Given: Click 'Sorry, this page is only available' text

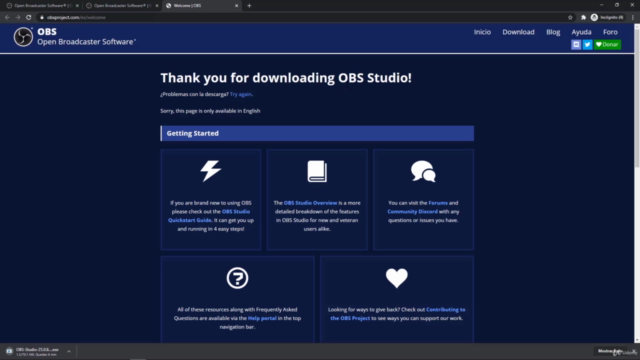Looking at the screenshot, I should (210, 111).
